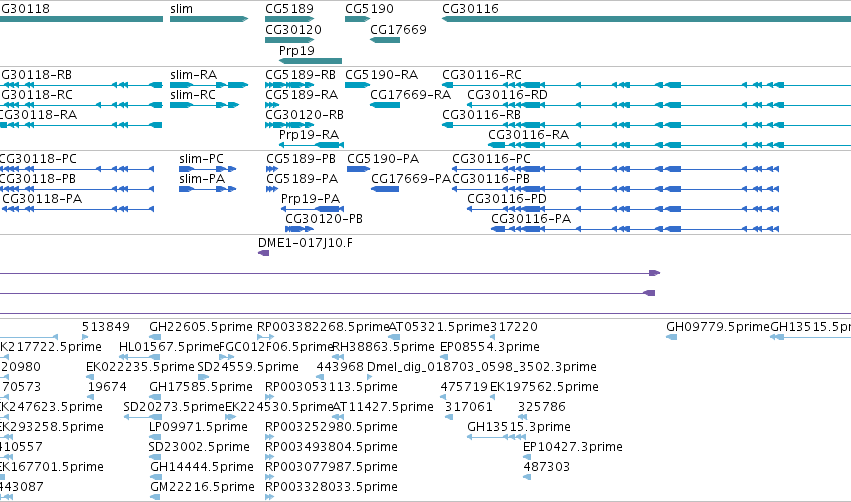
Task: Select the GH17585.5prime EST label
Action: [201, 387]
